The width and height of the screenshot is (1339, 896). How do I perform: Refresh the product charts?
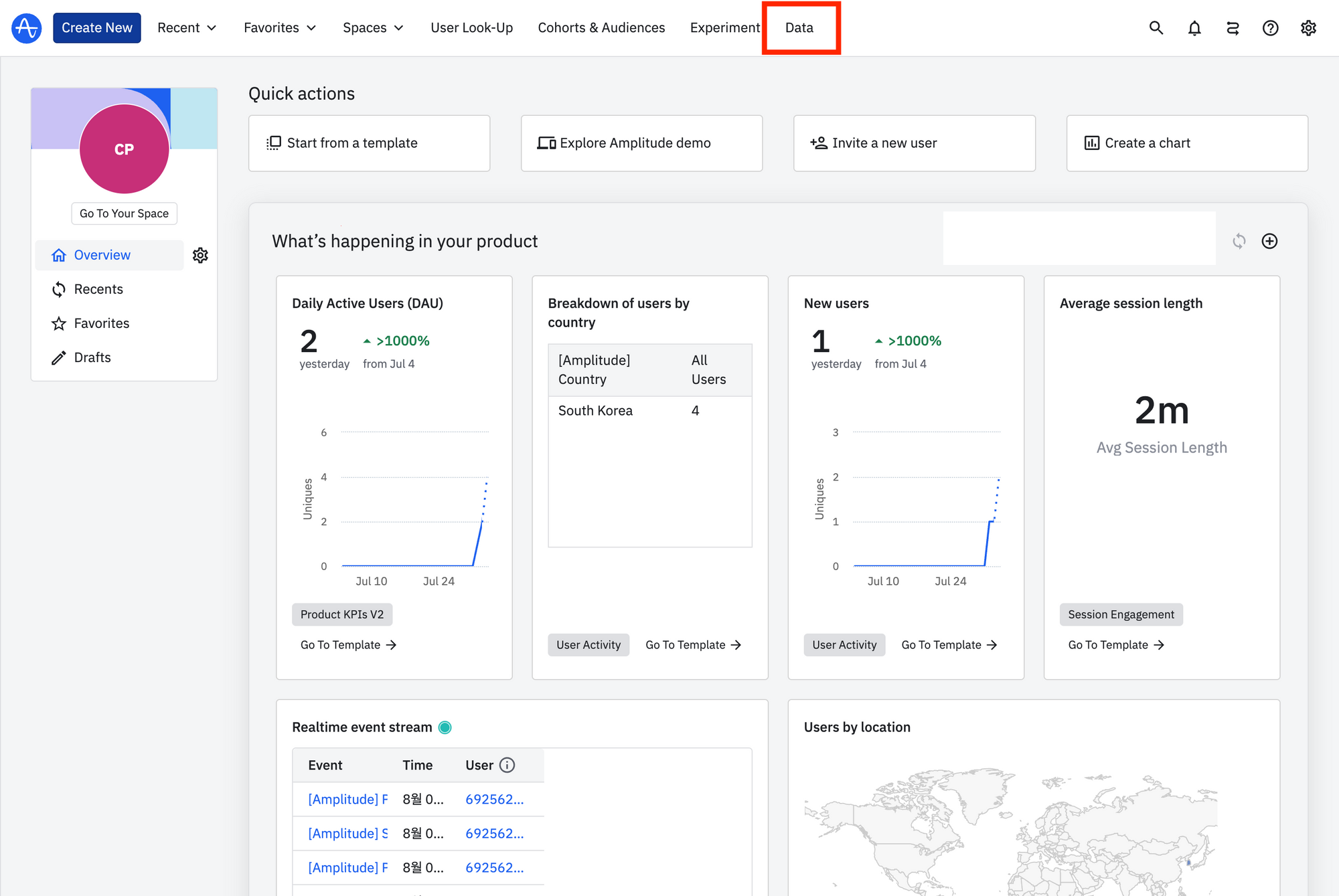click(1239, 241)
